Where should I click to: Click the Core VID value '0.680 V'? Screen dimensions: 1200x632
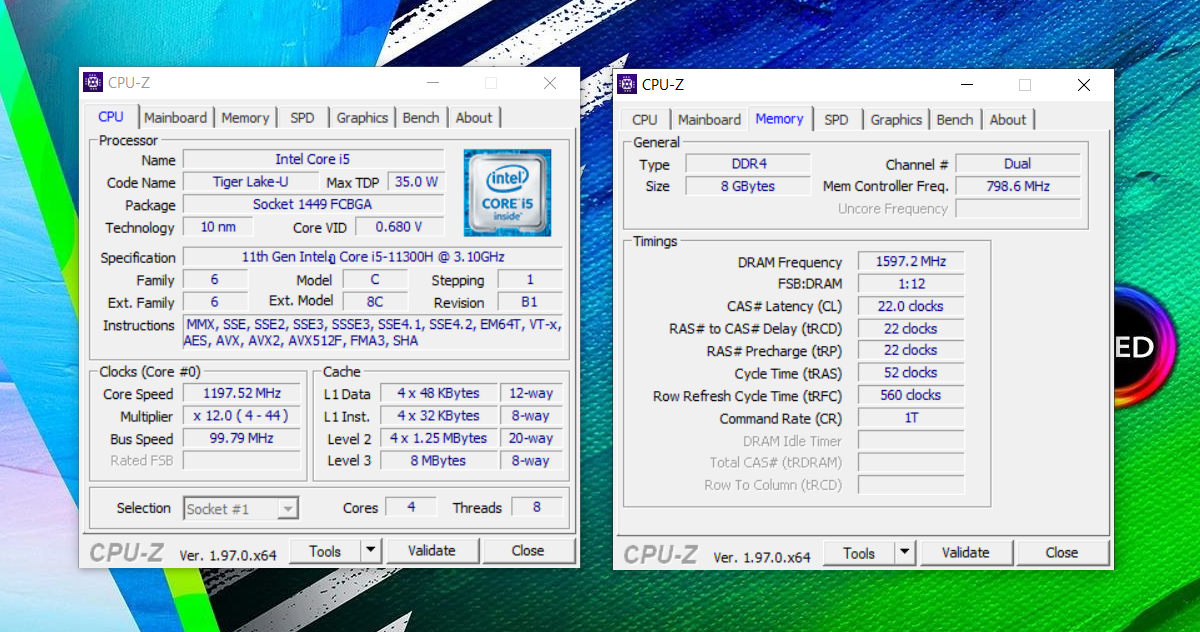point(399,228)
